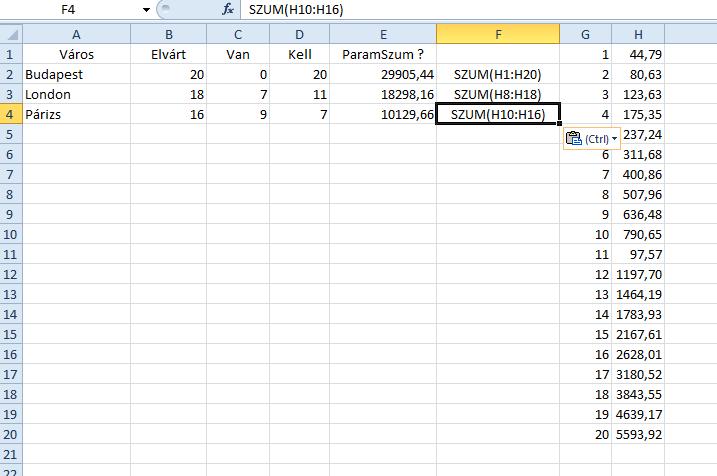Click the formula bar containing SZUM(H10:H16)
717x476 pixels.
(478, 10)
